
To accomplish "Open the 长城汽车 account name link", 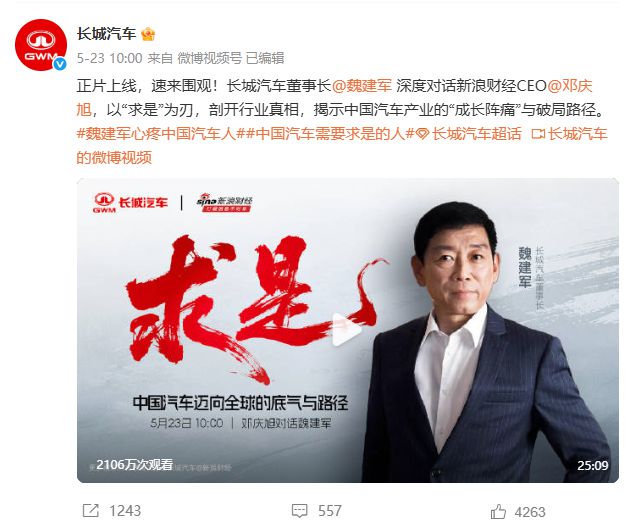I will coord(106,34).
